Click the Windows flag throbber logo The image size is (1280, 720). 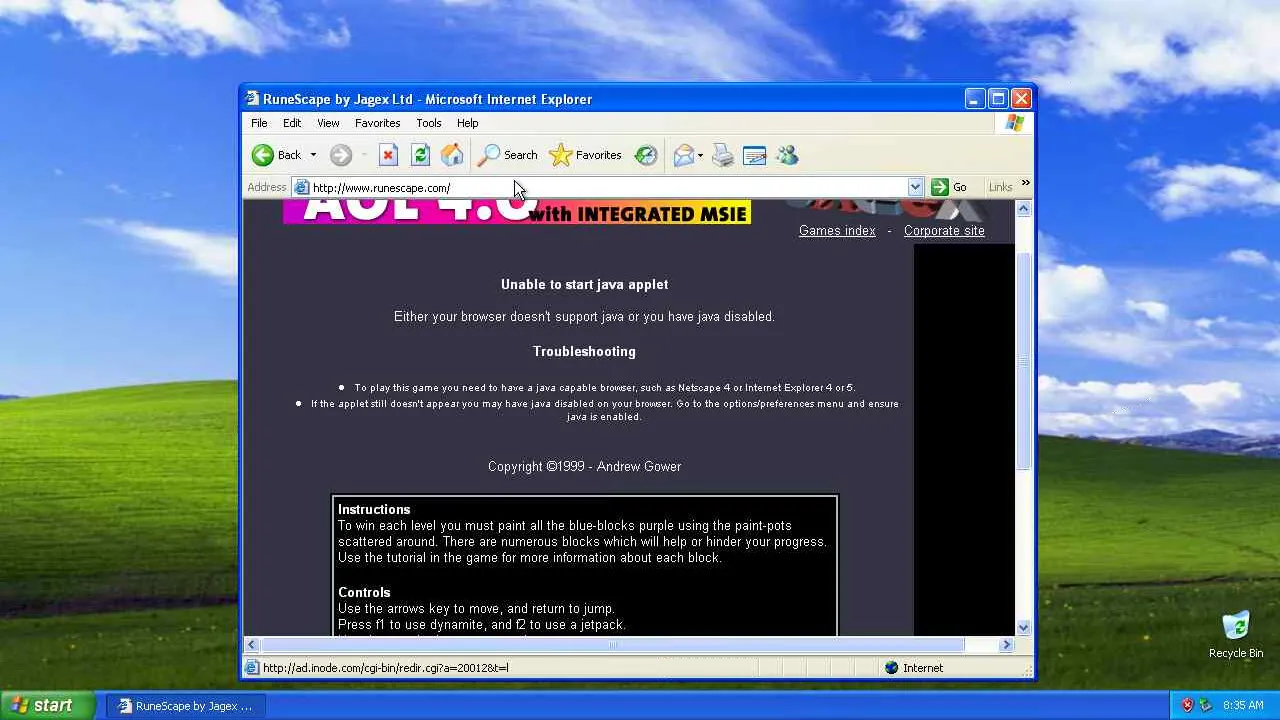tap(1015, 123)
